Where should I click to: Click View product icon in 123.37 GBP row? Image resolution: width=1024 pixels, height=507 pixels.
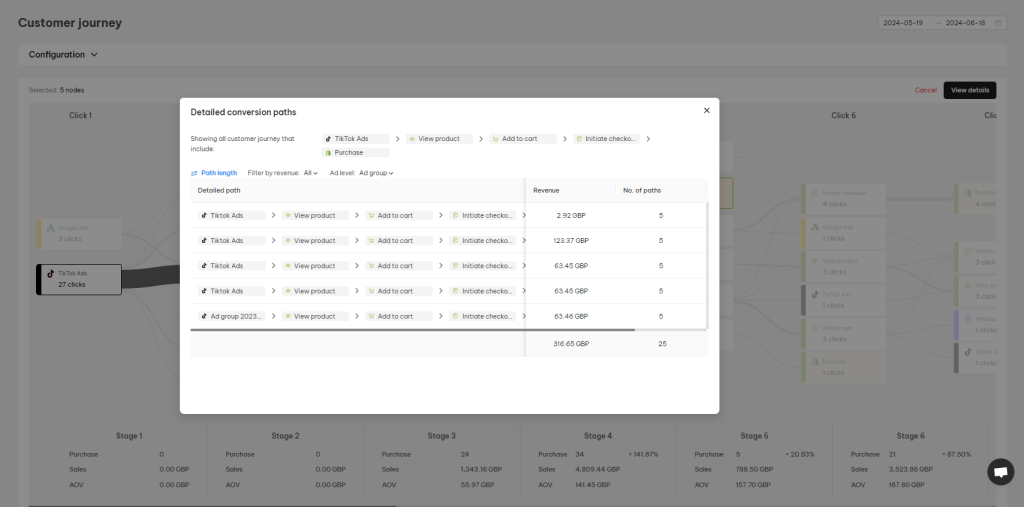click(x=288, y=240)
